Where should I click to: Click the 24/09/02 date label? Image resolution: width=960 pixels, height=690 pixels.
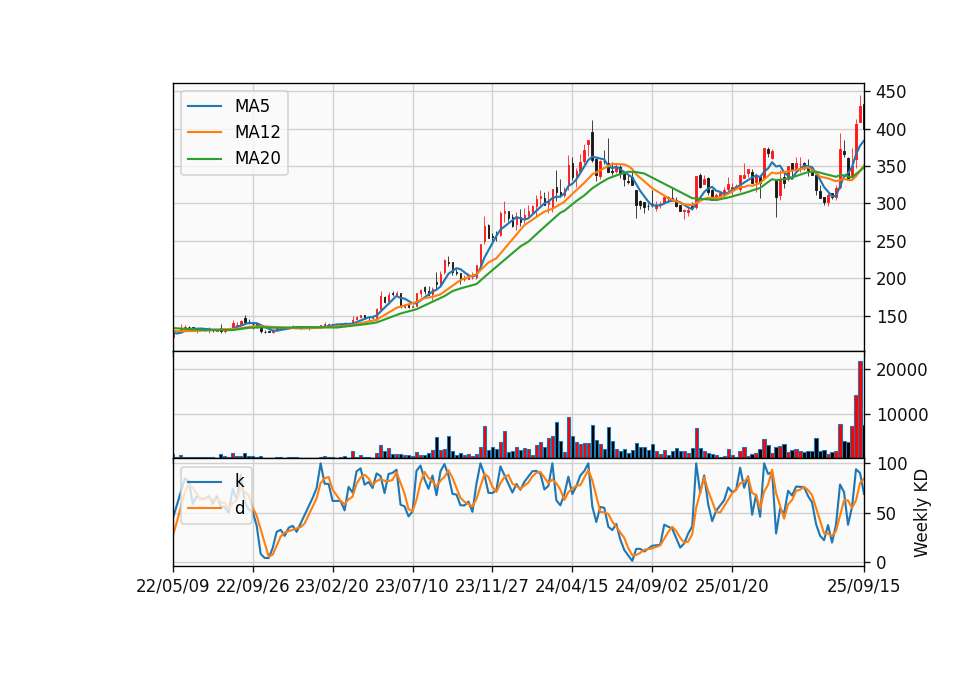[x=651, y=586]
